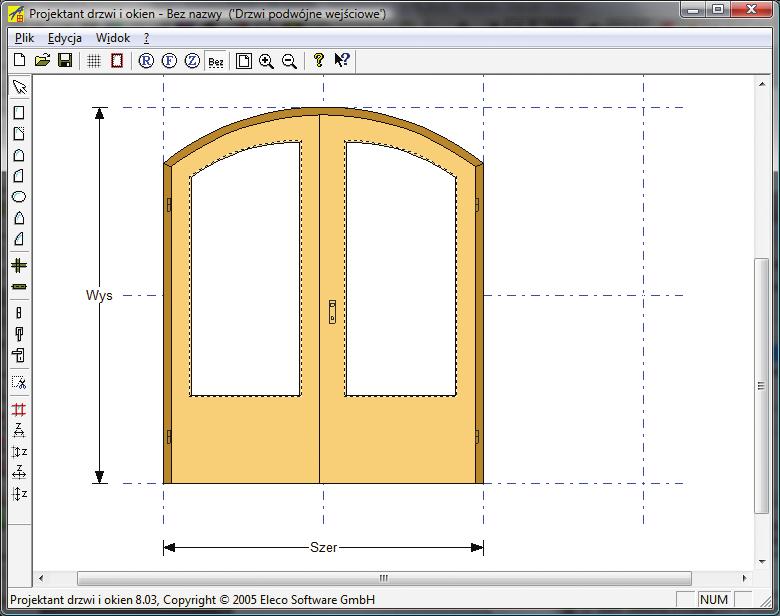
Task: Click the cut selection scissors tool
Action: (19, 382)
